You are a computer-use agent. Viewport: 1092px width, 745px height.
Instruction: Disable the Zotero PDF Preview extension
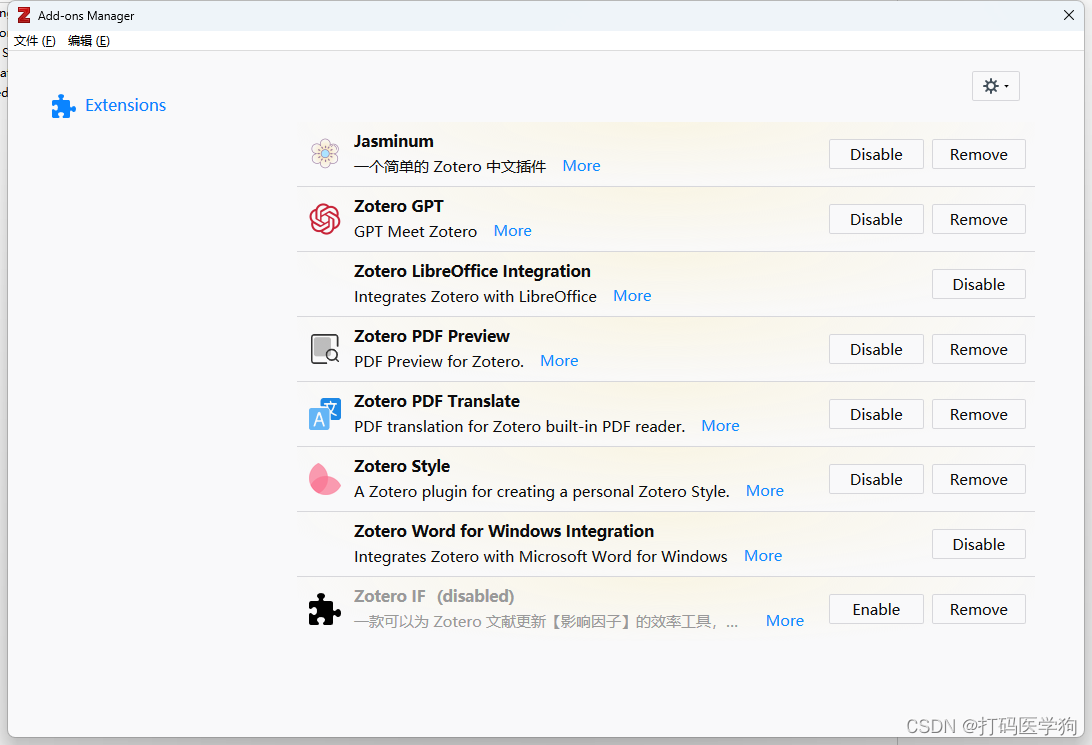(876, 349)
